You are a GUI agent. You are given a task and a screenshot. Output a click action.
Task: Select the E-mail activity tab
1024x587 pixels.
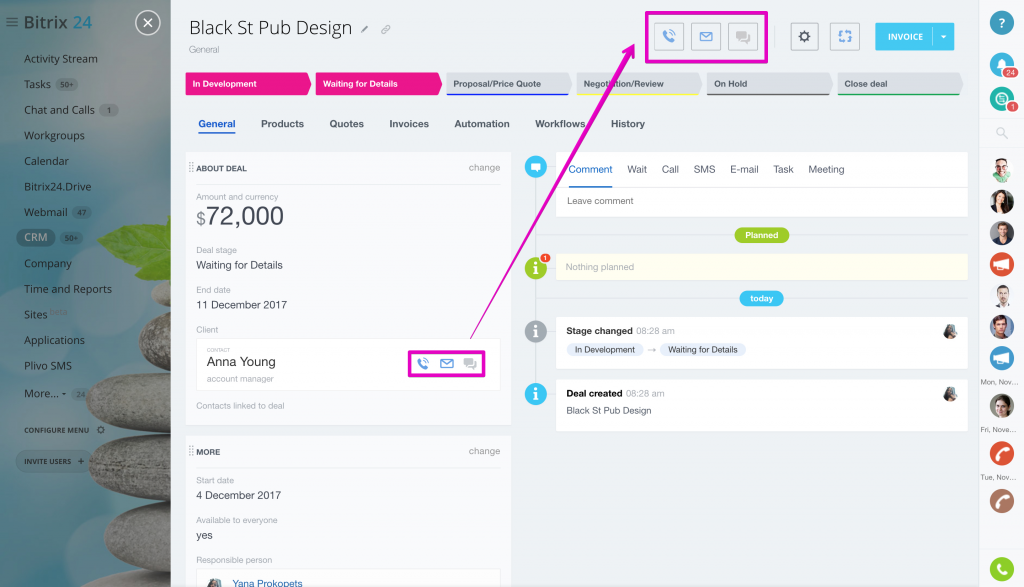[x=744, y=169]
